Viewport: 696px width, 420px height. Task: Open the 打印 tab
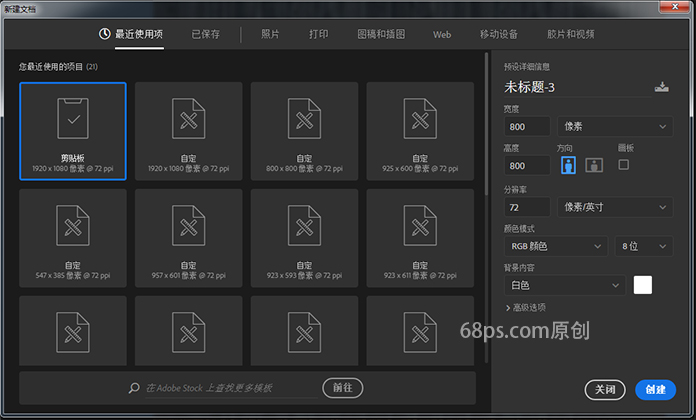(319, 34)
